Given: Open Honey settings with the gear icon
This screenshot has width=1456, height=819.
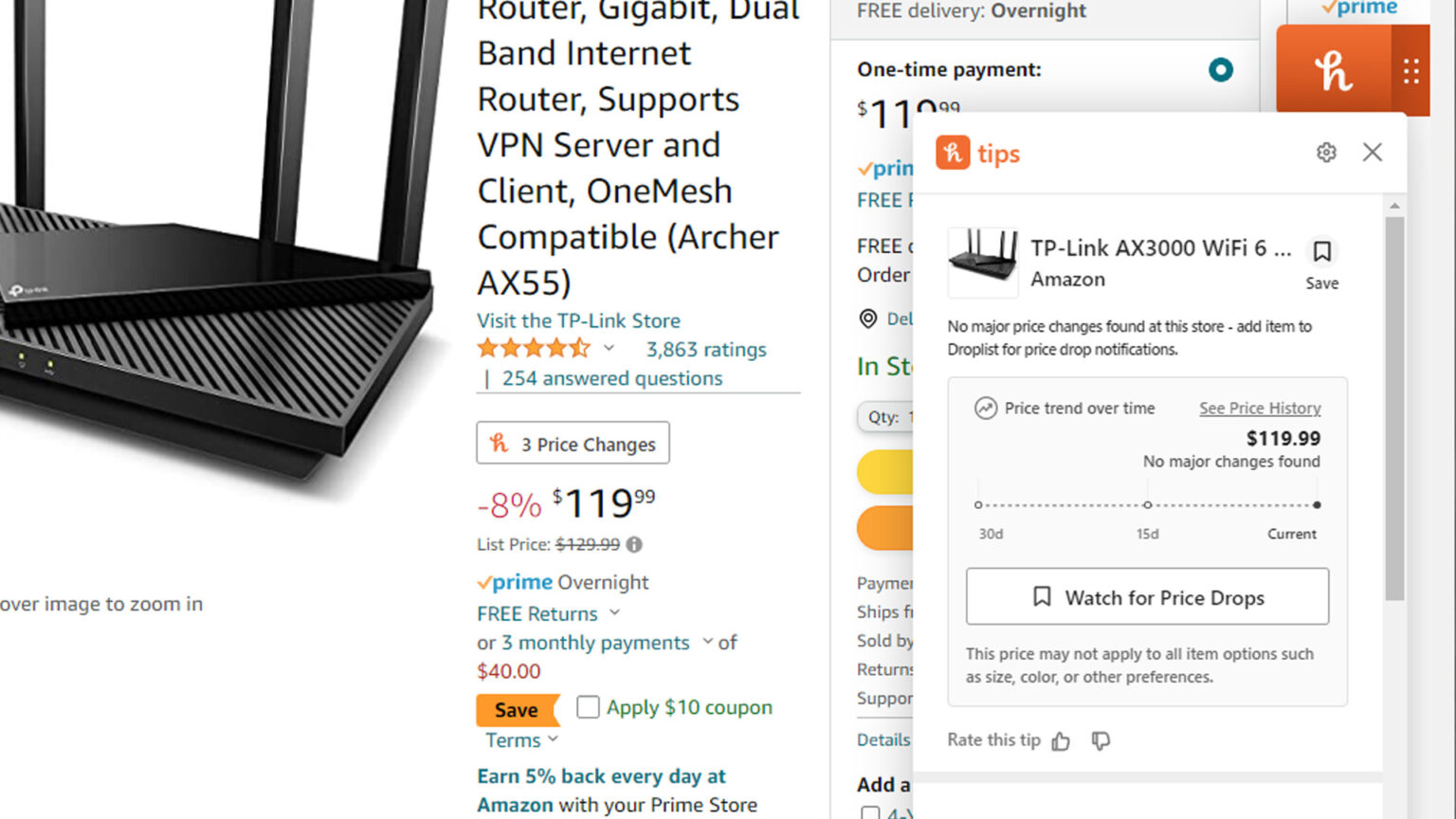Looking at the screenshot, I should 1326,152.
